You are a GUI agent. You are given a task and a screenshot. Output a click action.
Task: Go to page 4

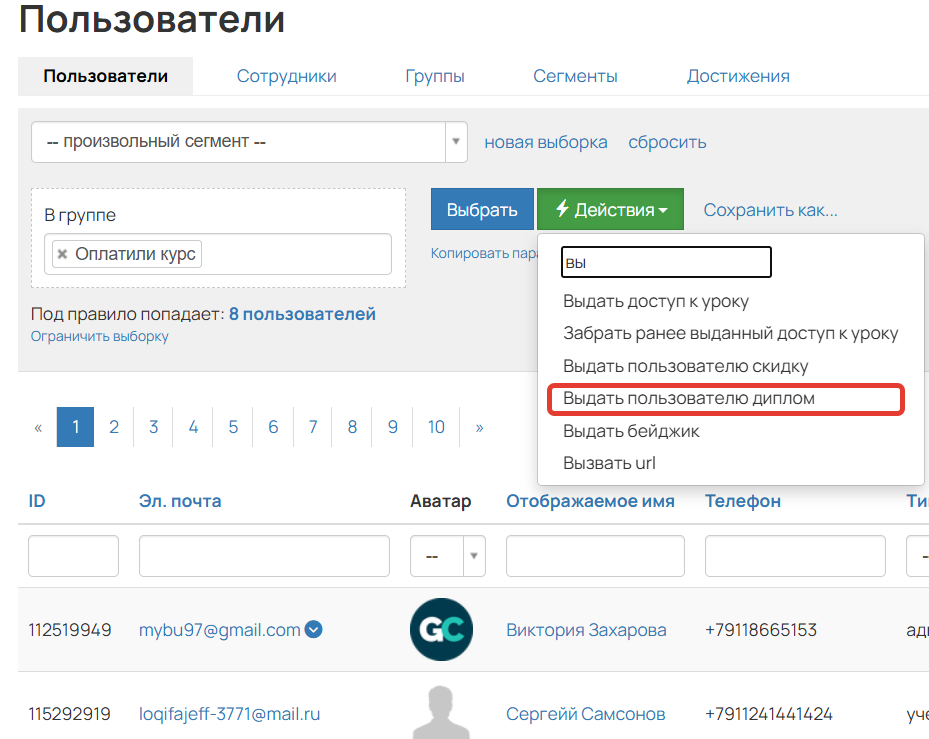pos(193,427)
